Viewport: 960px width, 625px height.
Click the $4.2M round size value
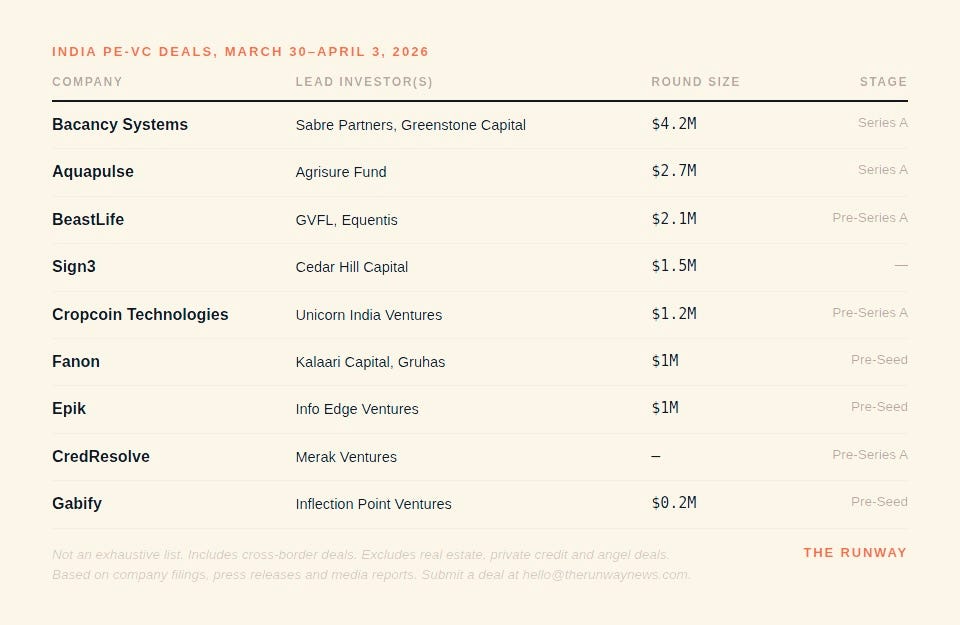click(673, 124)
